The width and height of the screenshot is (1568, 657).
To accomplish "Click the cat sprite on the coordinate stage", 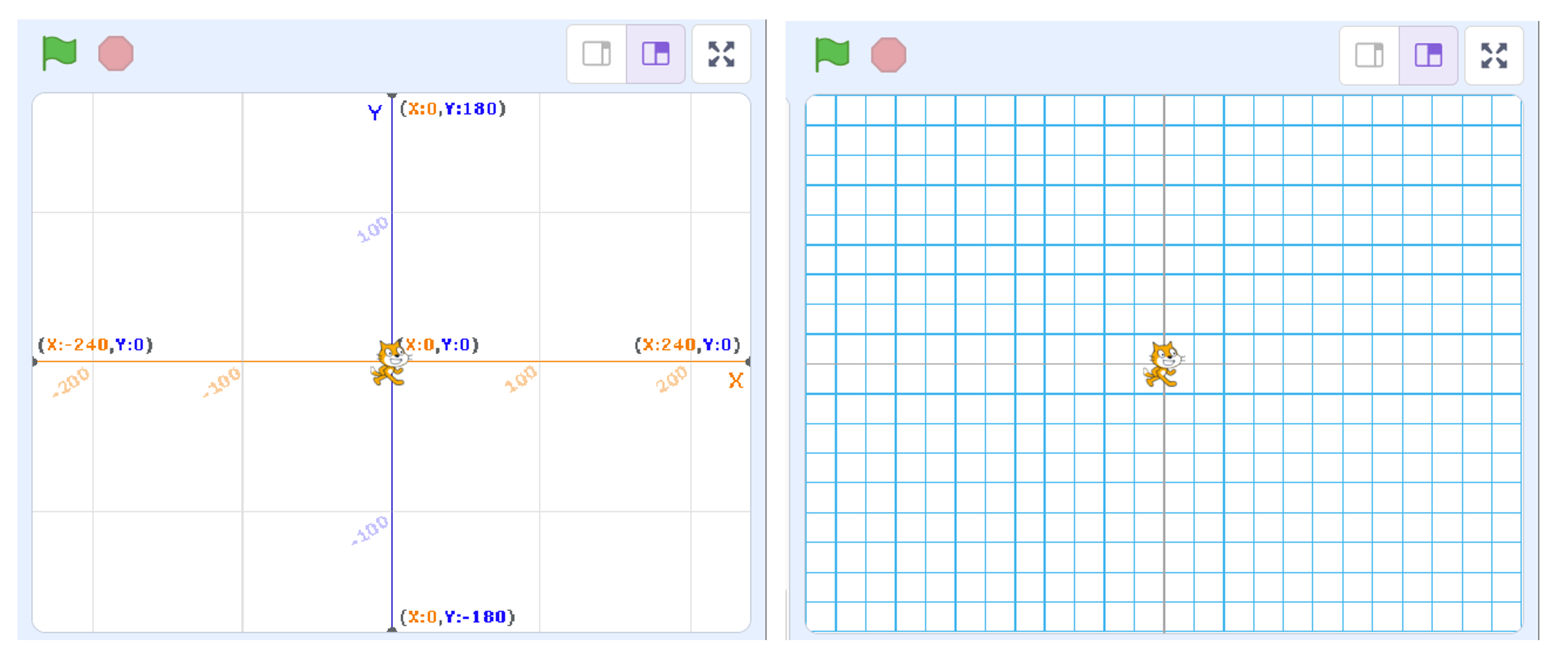I will click(x=390, y=362).
